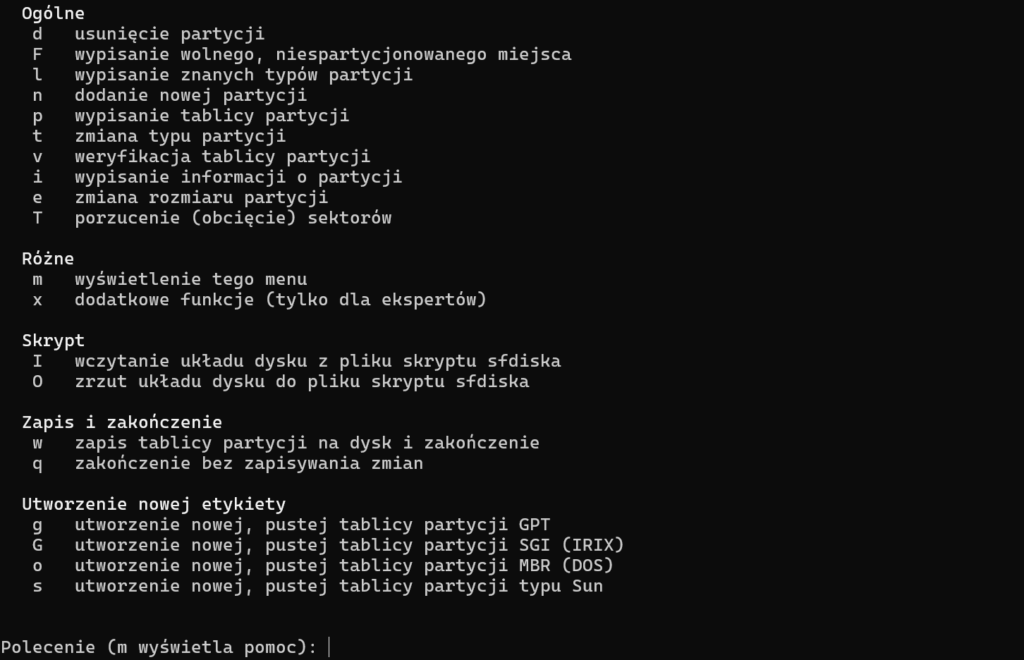The image size is (1024, 660).
Task: Click the 'dodatkowe funkcje (tylko dla ekspertów)' entry
Action: [x=280, y=299]
